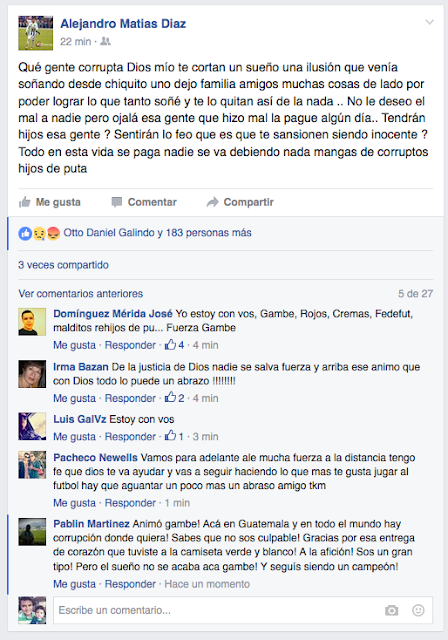Open Alejandro Matias Diaz's profile picture thumbnail
Viewport: 448px width, 640px height.
click(x=35, y=33)
